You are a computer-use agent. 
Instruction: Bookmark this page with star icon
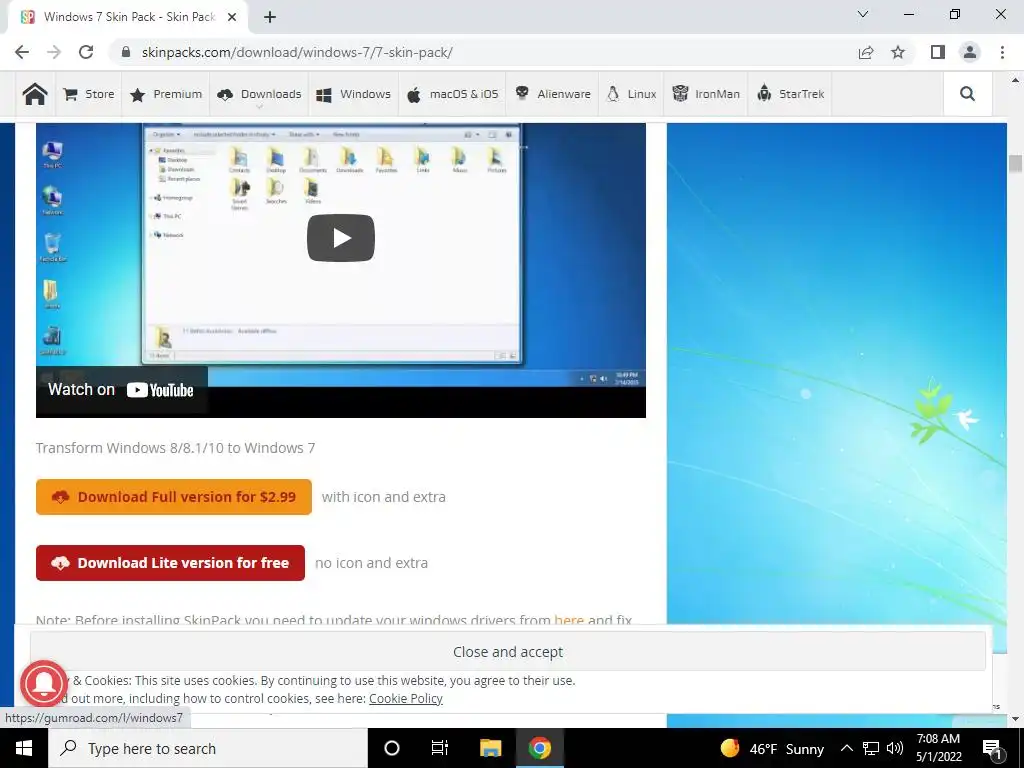click(x=898, y=52)
